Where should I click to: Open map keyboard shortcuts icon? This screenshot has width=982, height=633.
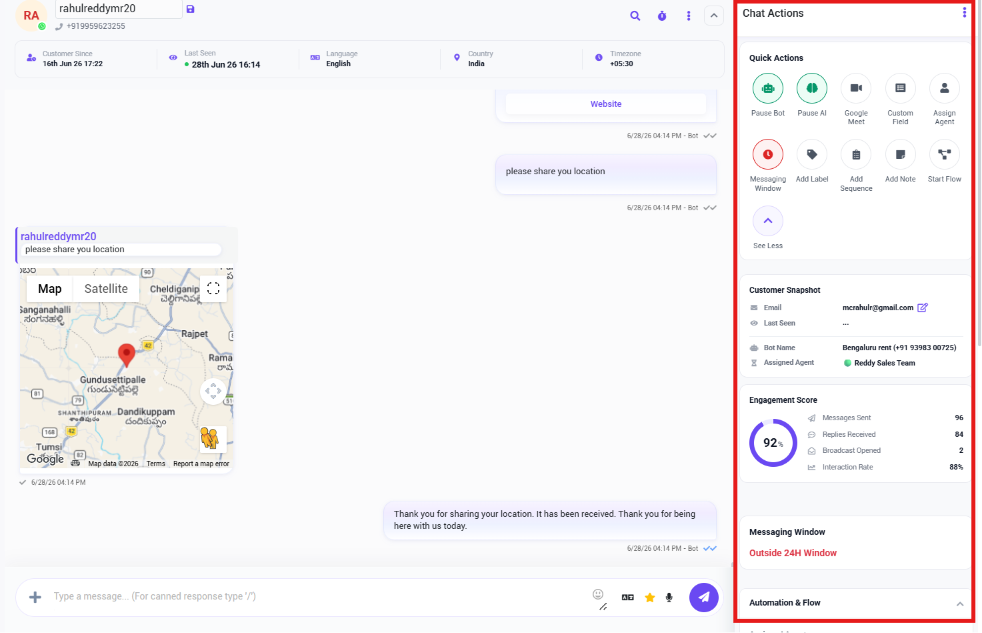[x=76, y=463]
